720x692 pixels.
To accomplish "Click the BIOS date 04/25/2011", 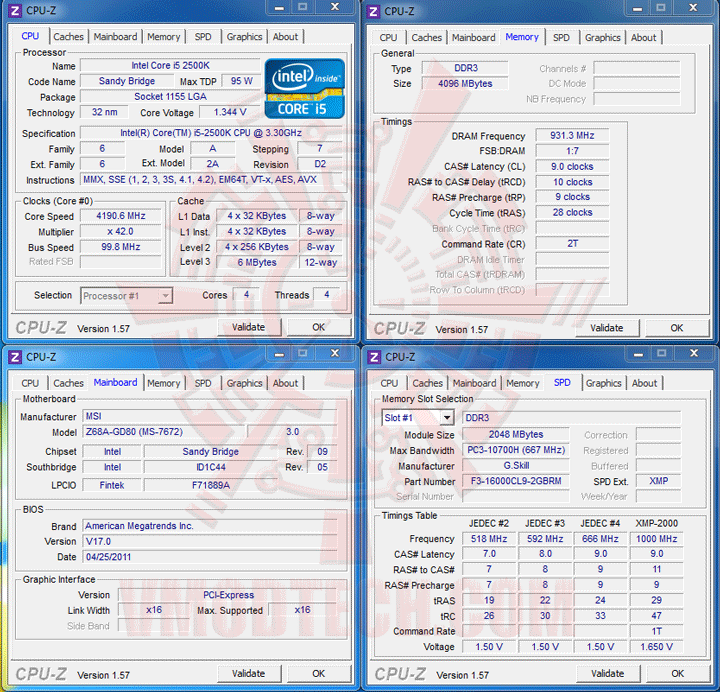I will (210, 557).
